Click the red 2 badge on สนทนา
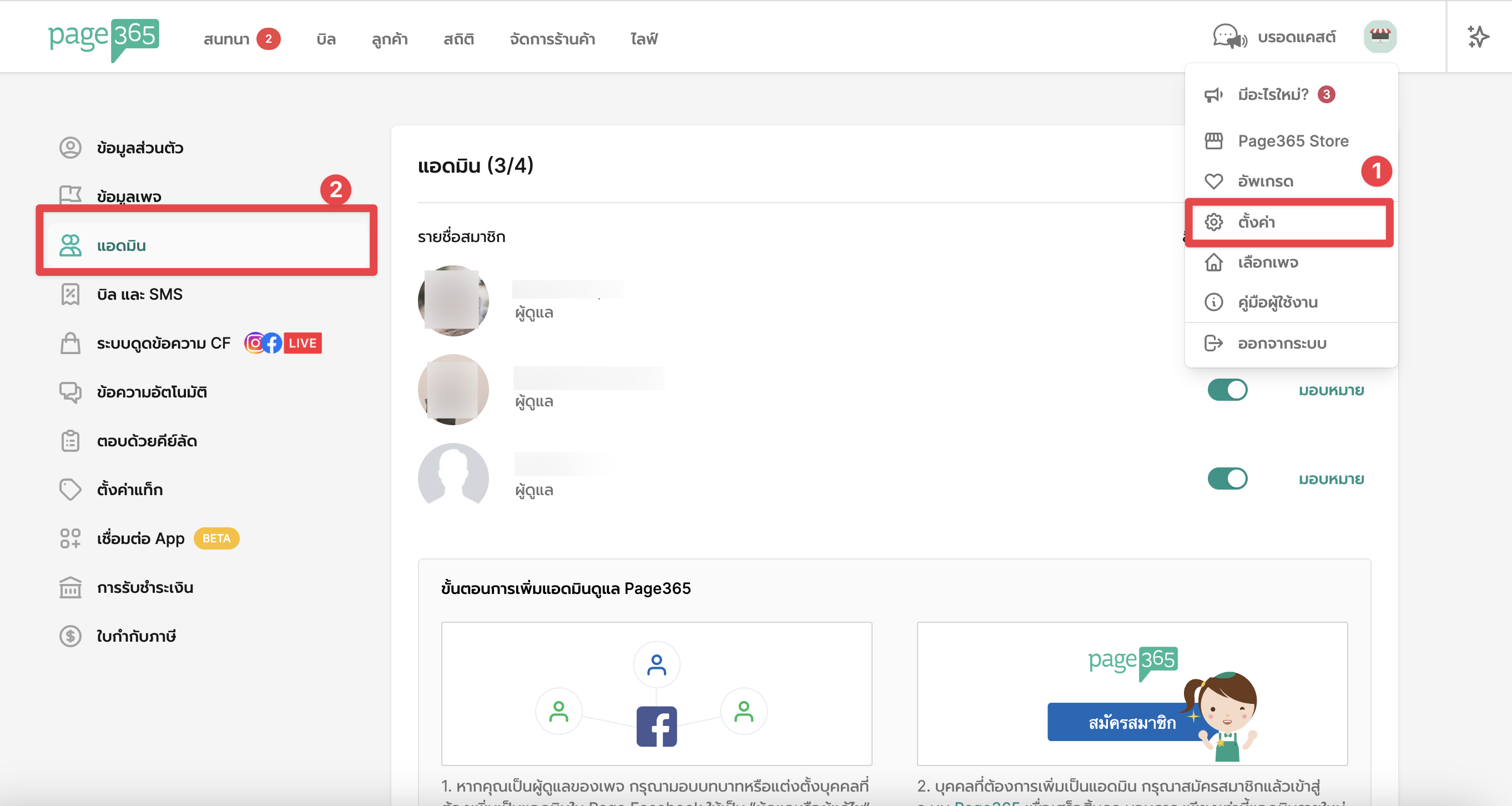The width and height of the screenshot is (1512, 806). pos(268,39)
